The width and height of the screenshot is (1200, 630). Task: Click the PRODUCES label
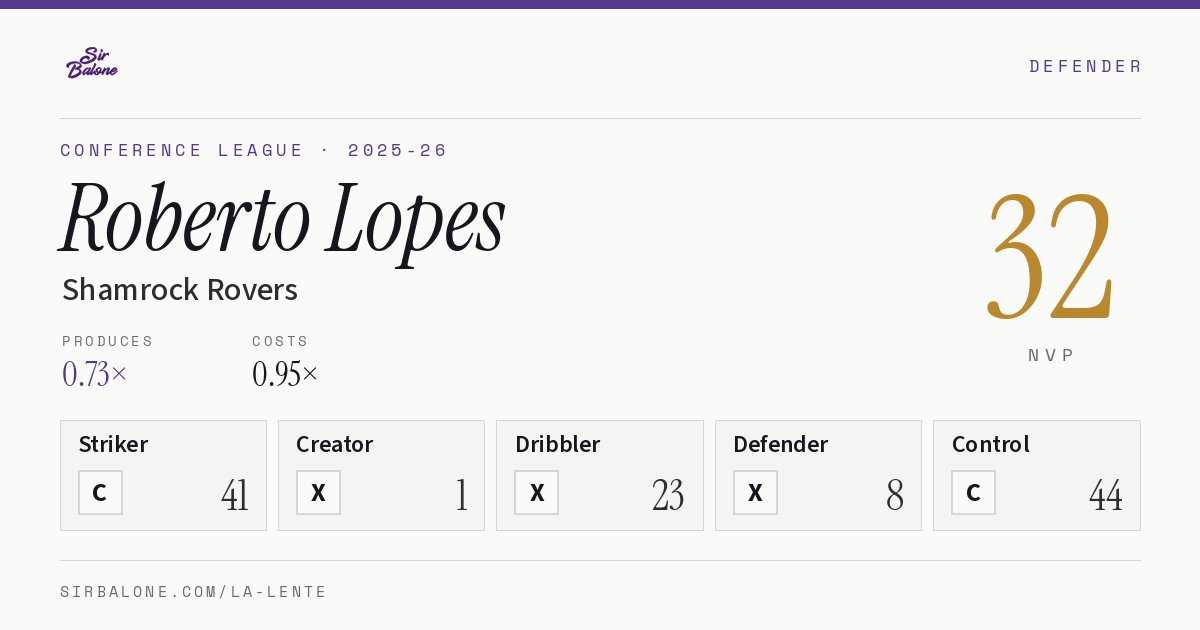tap(108, 341)
